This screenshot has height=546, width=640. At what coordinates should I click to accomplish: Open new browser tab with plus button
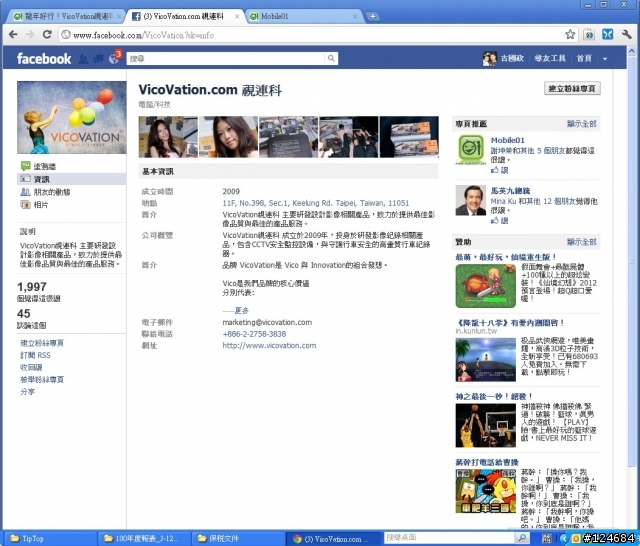pos(372,16)
